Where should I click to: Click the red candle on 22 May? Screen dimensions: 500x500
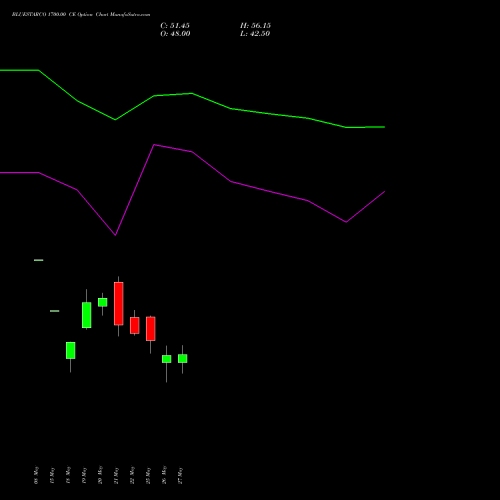click(135, 325)
